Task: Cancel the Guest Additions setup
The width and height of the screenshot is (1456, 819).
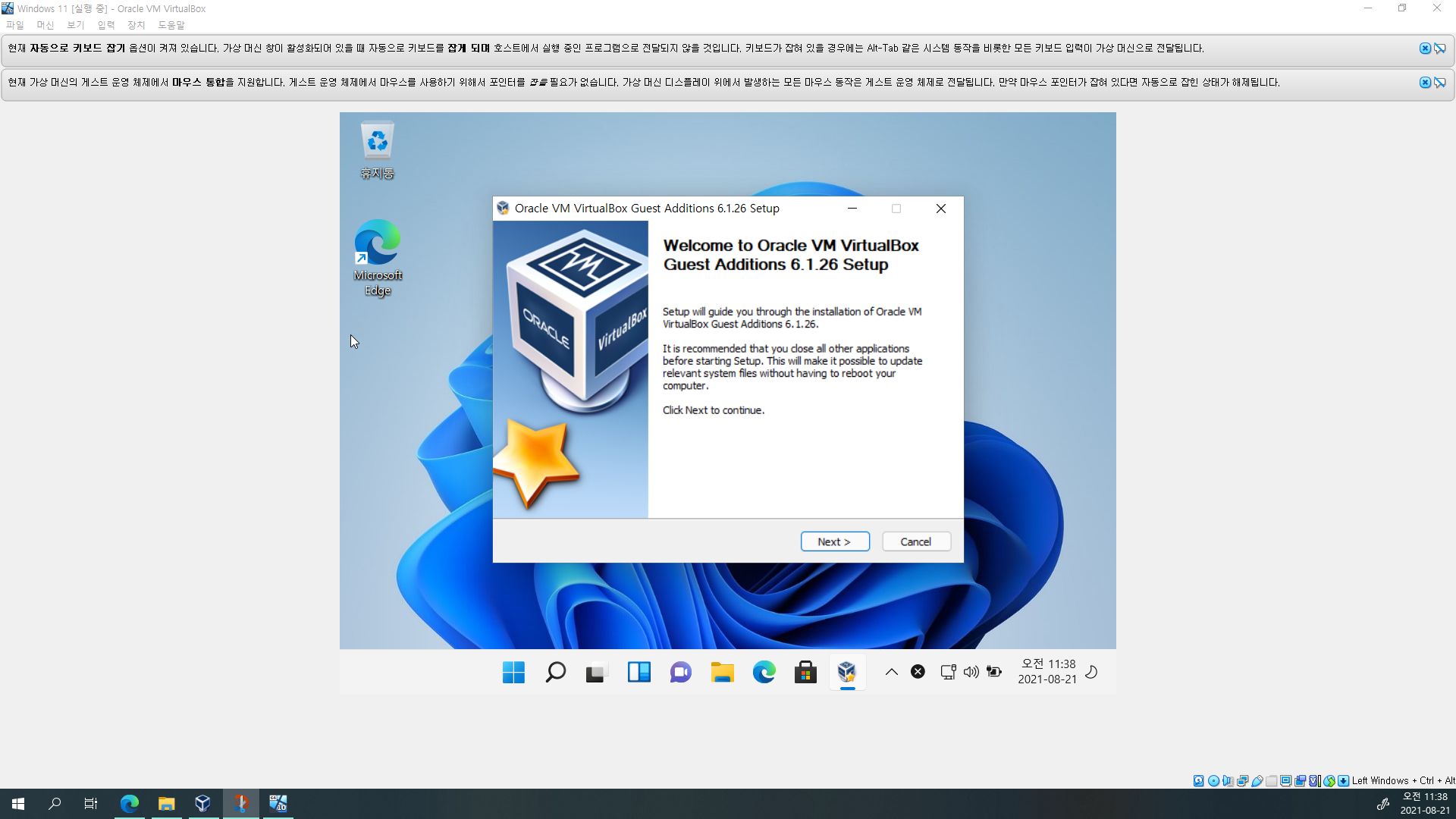Action: pyautogui.click(x=915, y=541)
